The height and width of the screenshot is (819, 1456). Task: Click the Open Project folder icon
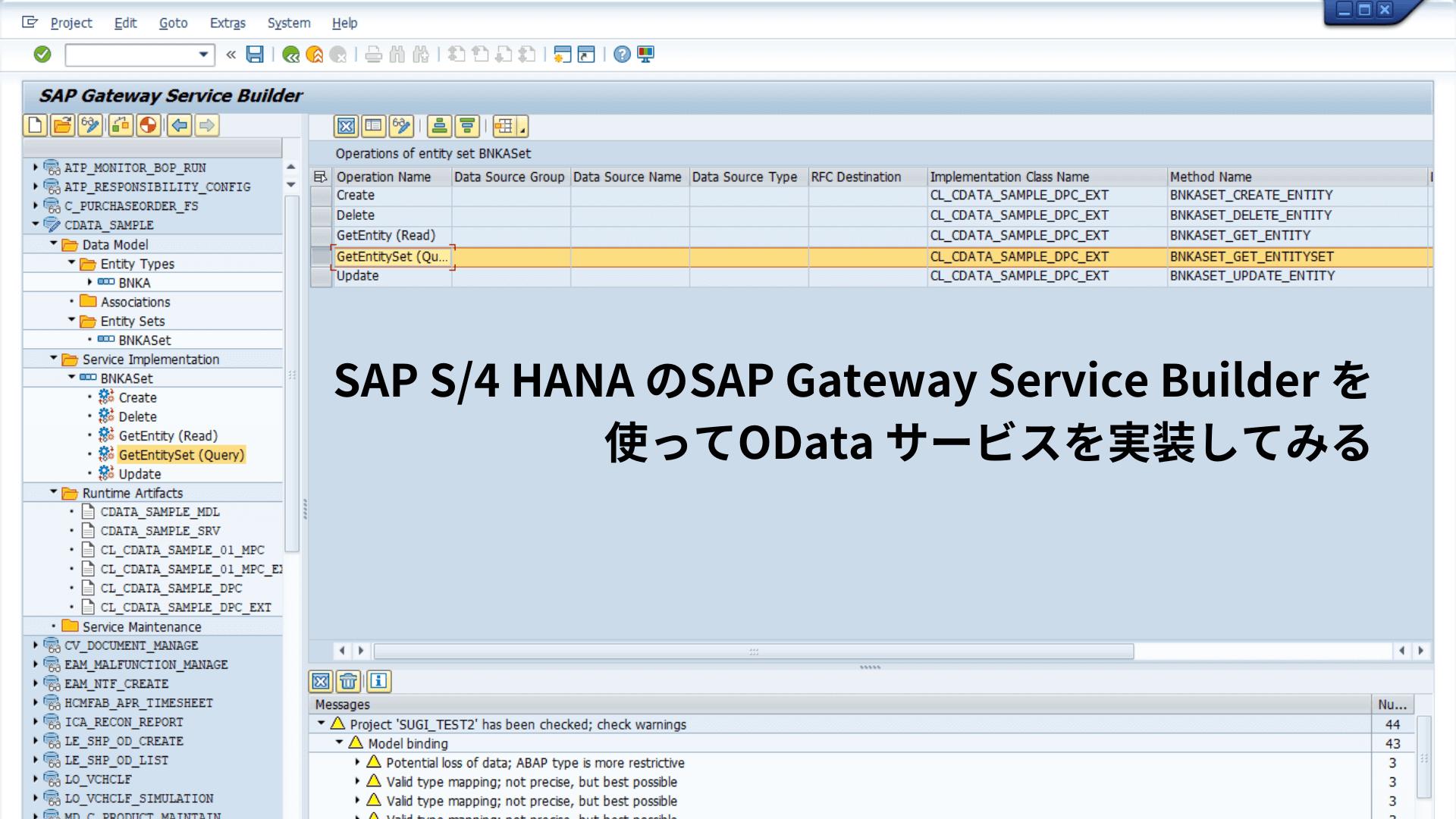[x=63, y=125]
